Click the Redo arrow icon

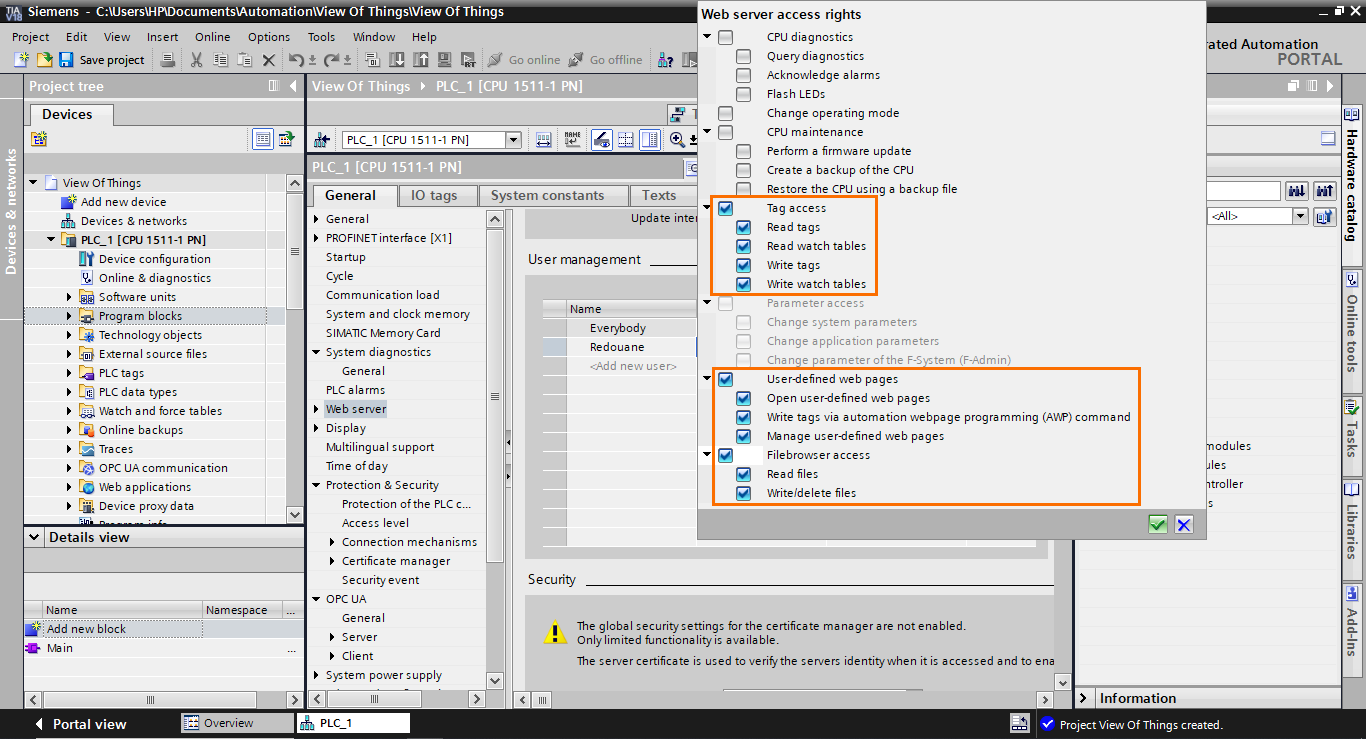332,60
